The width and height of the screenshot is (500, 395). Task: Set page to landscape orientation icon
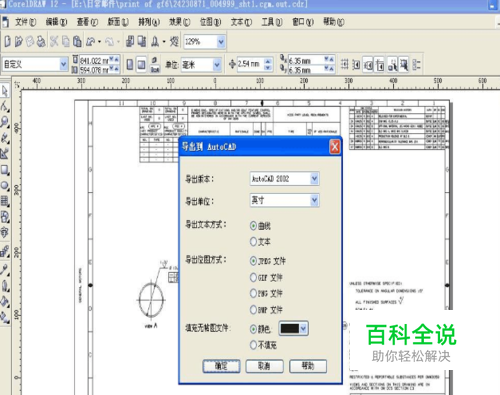point(142,65)
